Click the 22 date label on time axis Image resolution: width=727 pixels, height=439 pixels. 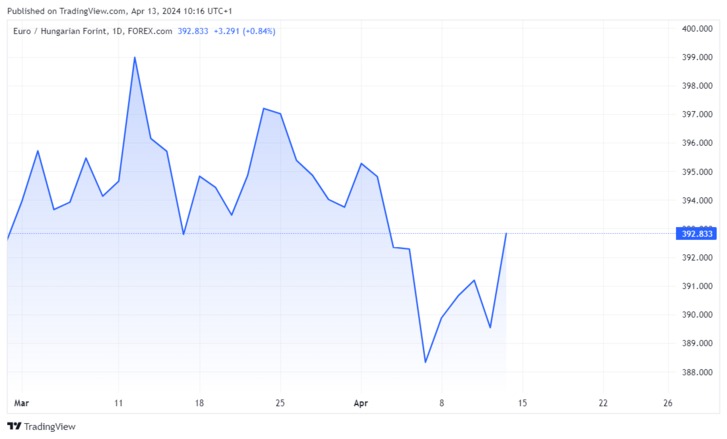point(602,402)
